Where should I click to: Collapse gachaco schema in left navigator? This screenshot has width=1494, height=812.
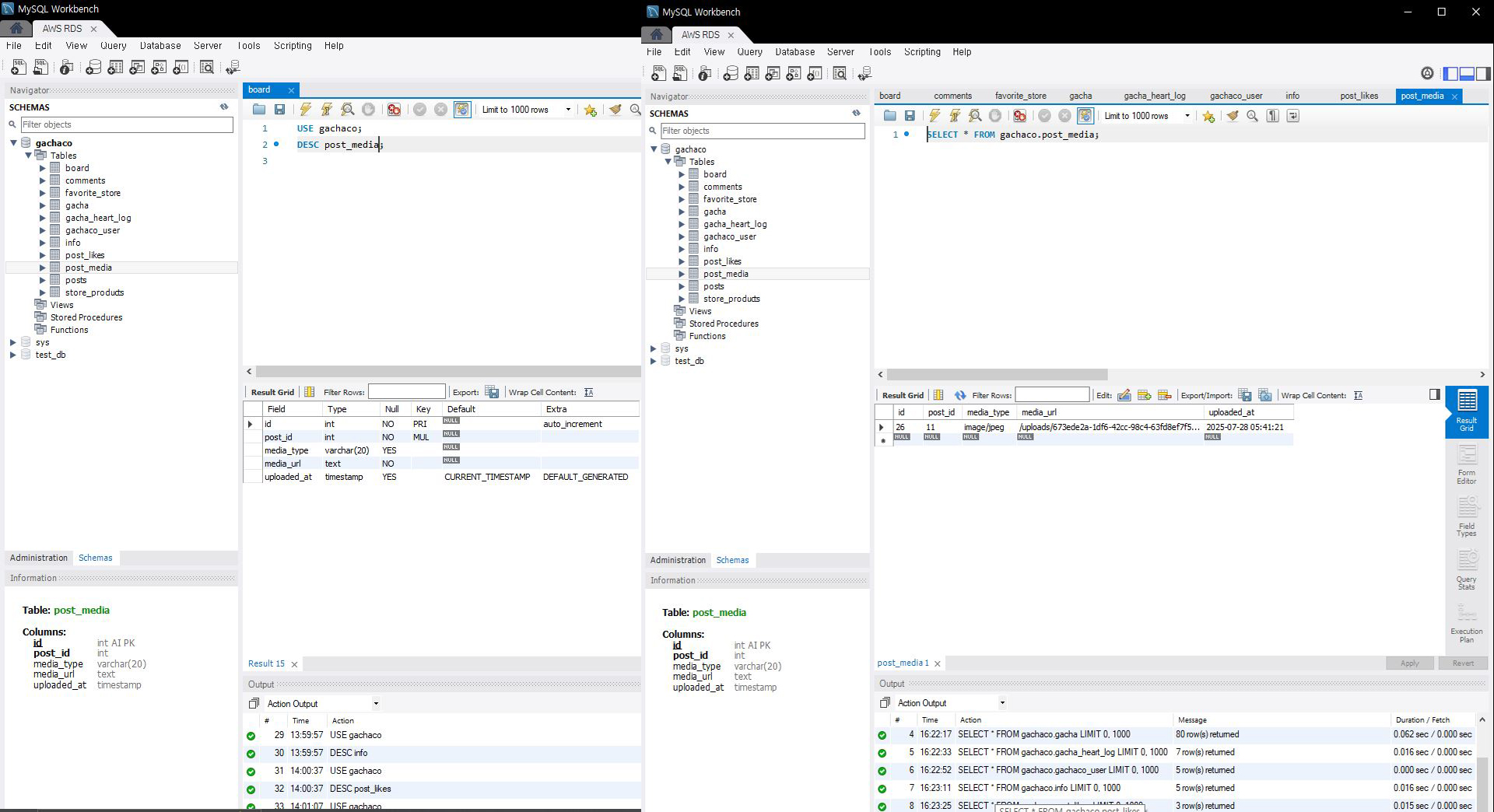click(14, 143)
